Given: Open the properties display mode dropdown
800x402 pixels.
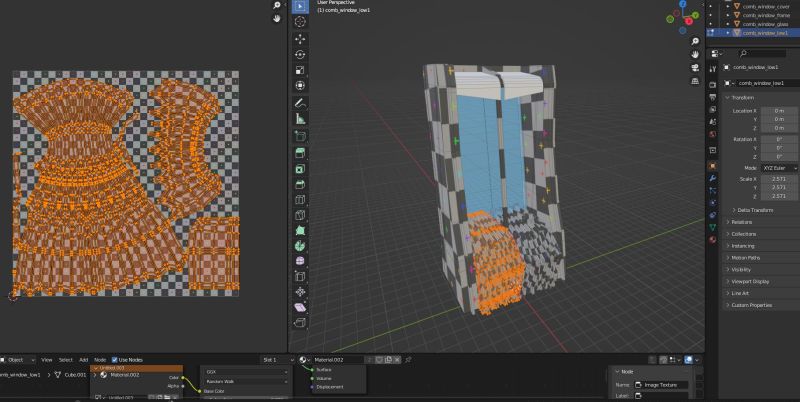Looking at the screenshot, I should coord(717,54).
